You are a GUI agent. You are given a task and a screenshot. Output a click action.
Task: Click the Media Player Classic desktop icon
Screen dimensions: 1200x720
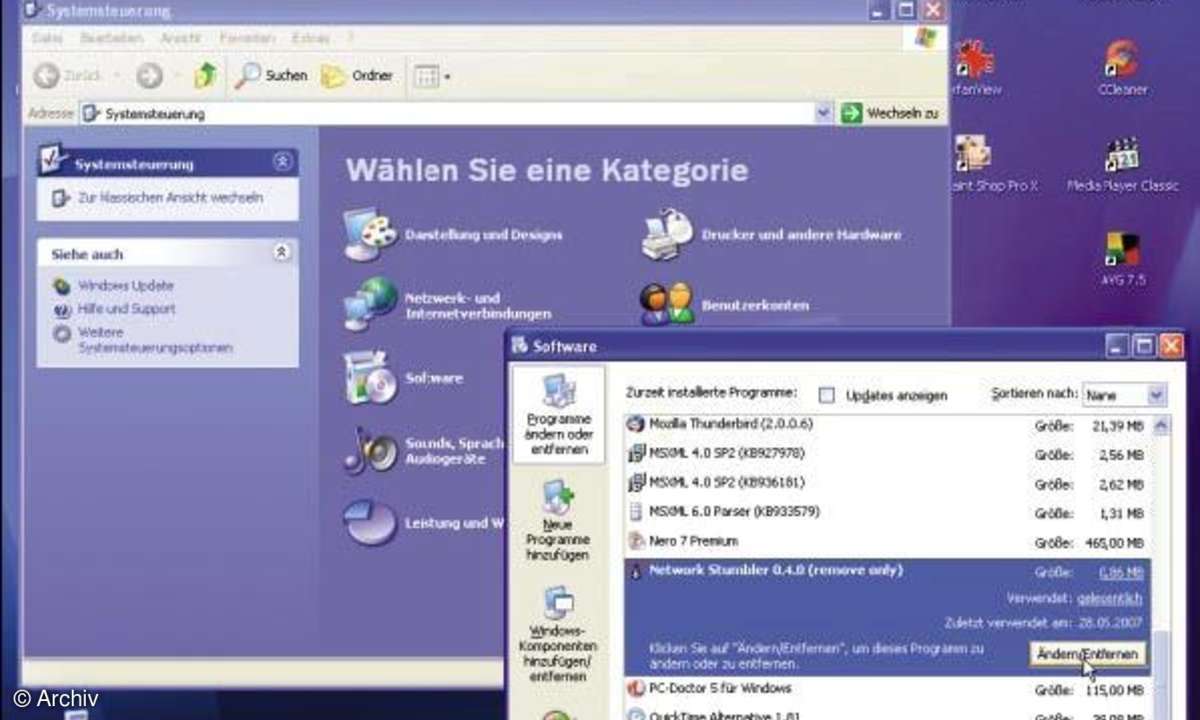pyautogui.click(x=1121, y=165)
